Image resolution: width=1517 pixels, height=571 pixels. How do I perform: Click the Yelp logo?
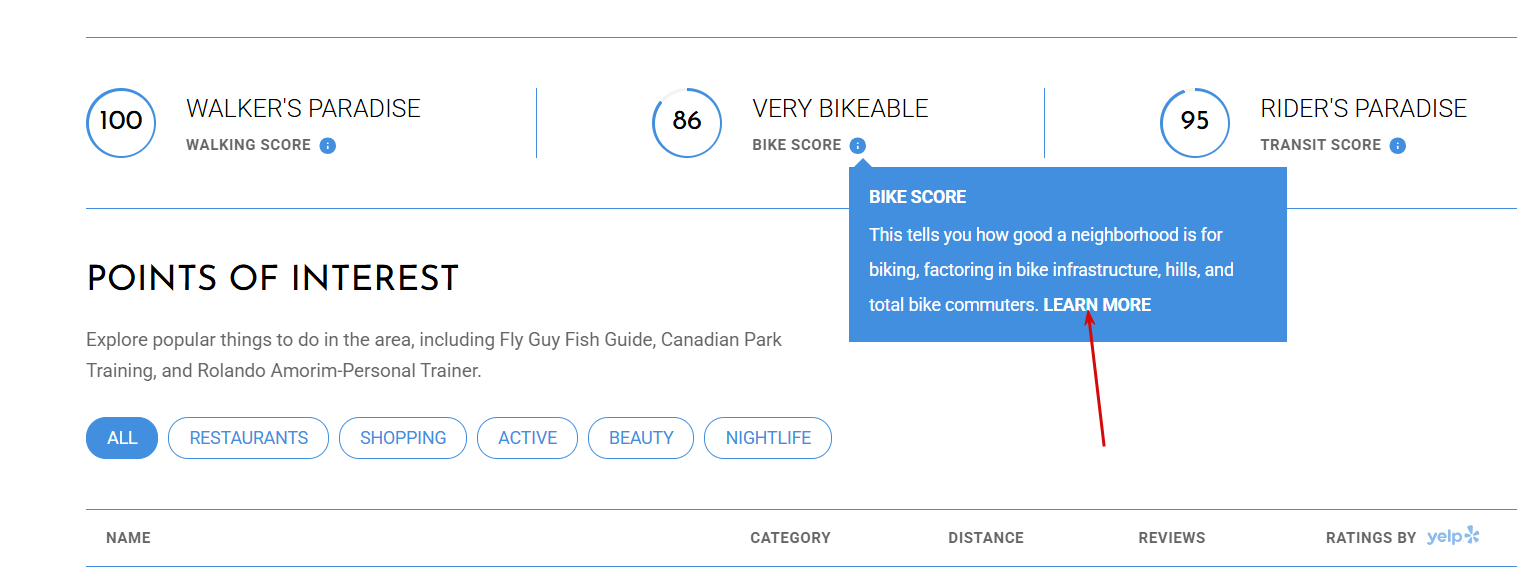(x=1453, y=537)
